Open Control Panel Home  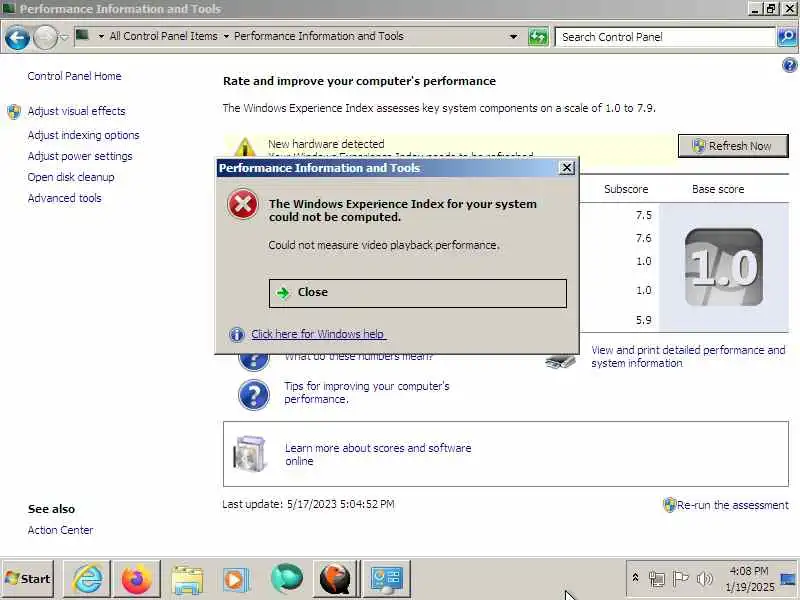coord(74,76)
